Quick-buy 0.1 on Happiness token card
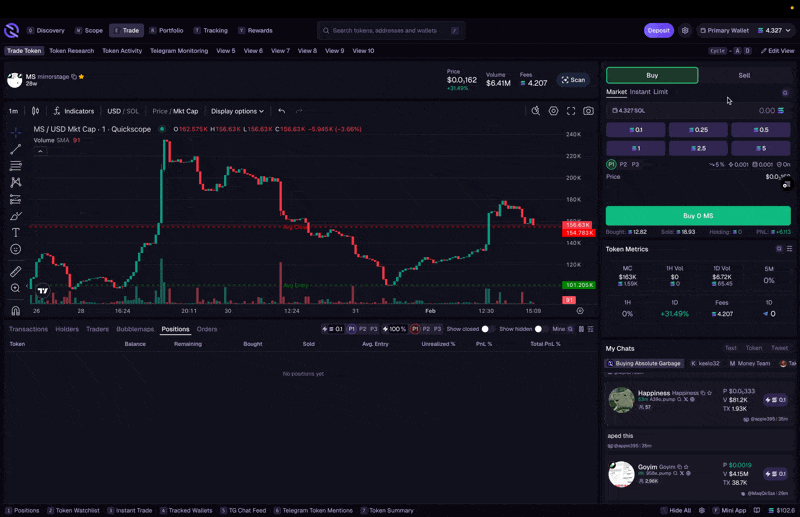This screenshot has height=517, width=800. click(x=776, y=400)
